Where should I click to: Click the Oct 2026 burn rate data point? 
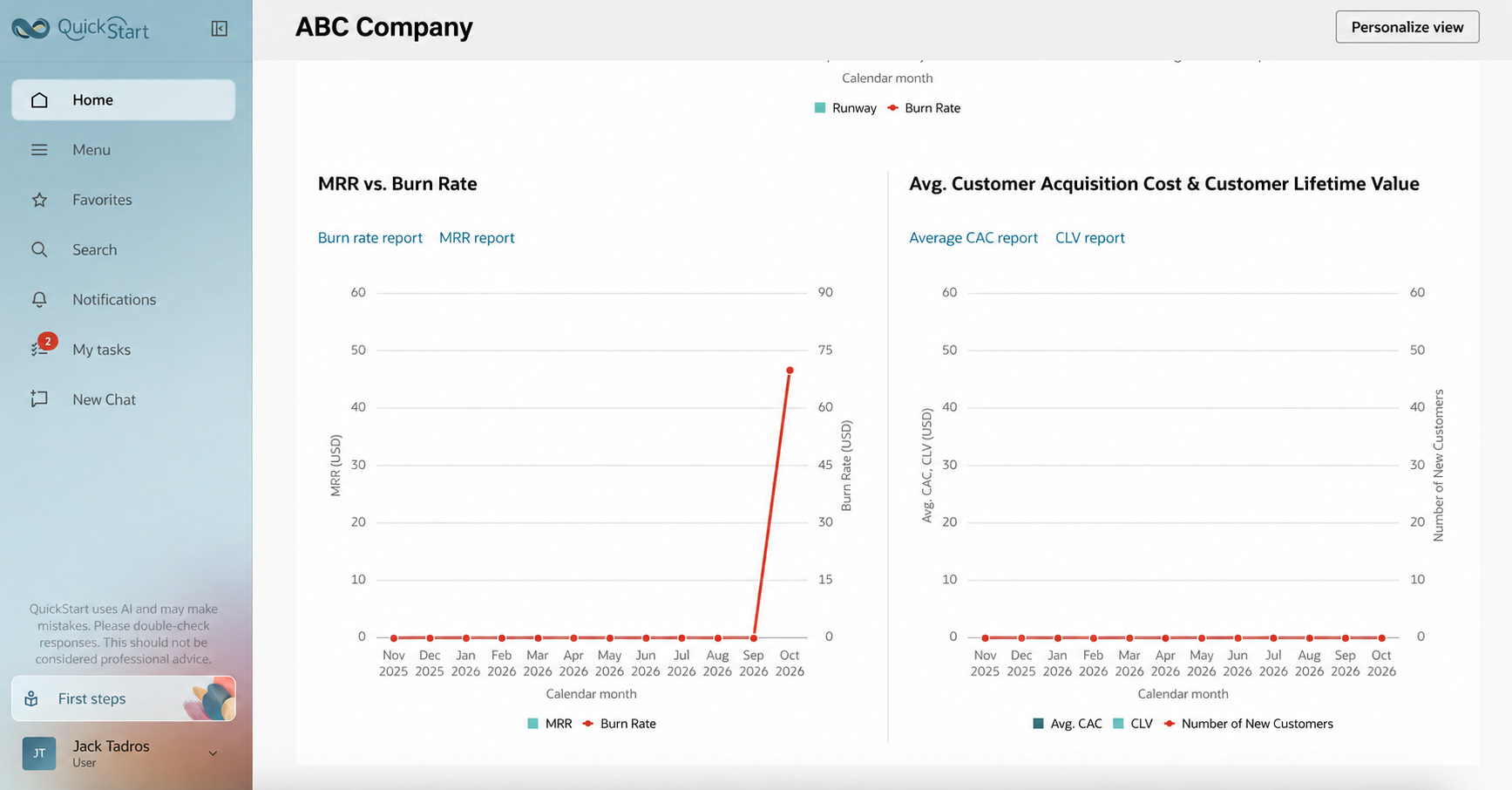click(x=790, y=371)
